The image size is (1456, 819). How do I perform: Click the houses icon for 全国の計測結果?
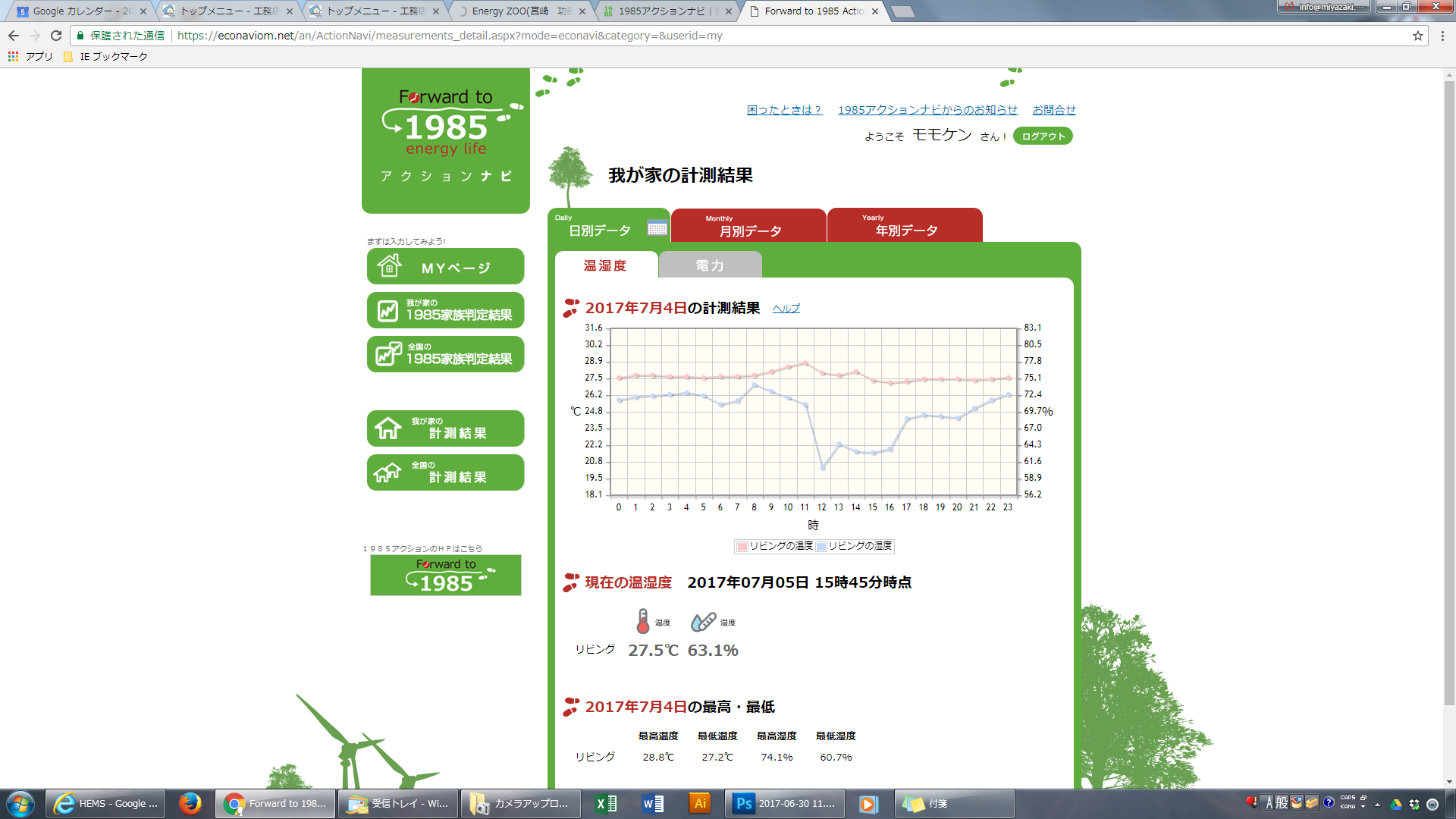coord(388,472)
